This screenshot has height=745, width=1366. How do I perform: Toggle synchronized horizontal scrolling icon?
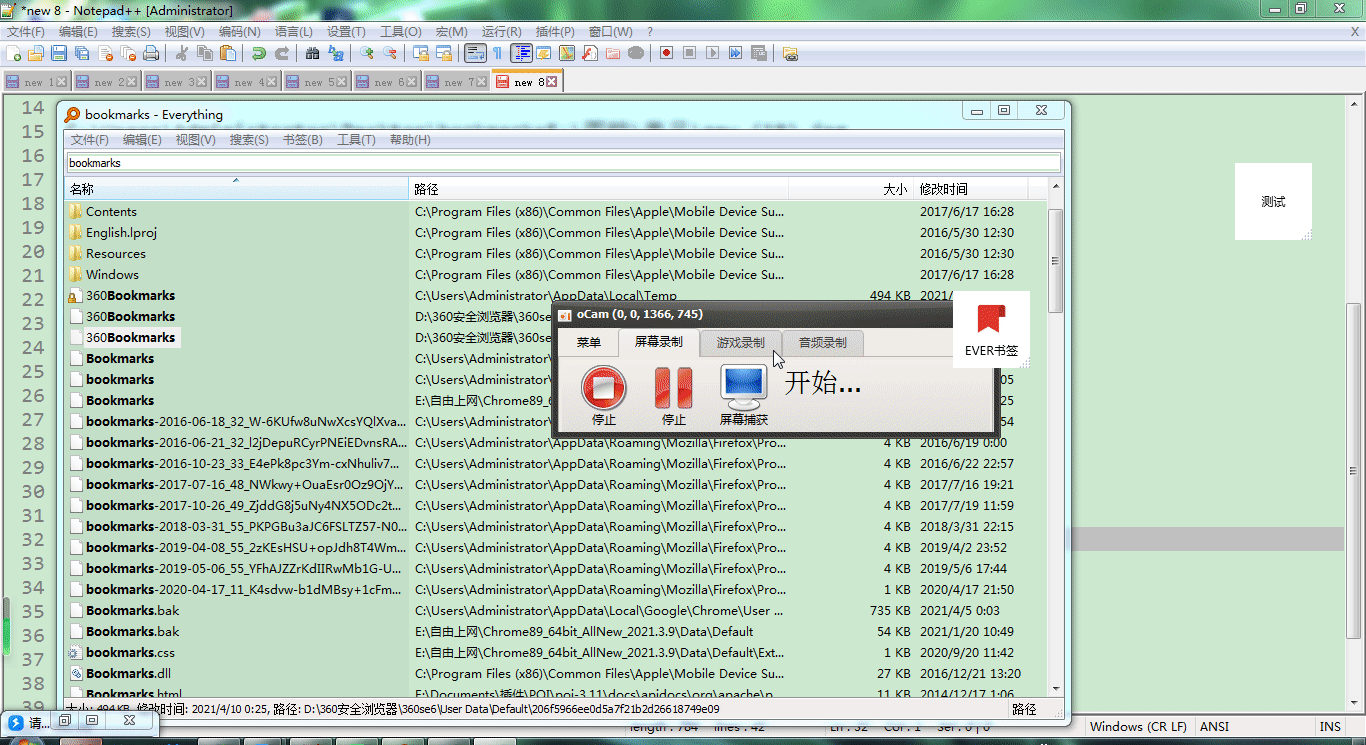(444, 53)
